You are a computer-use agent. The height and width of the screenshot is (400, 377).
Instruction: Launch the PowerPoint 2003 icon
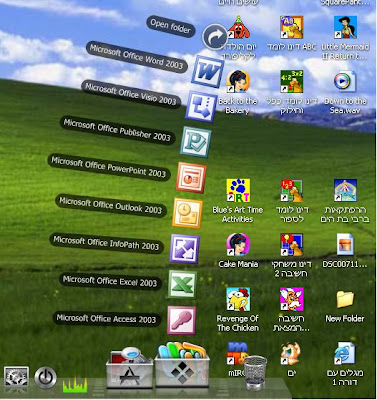[x=191, y=178]
